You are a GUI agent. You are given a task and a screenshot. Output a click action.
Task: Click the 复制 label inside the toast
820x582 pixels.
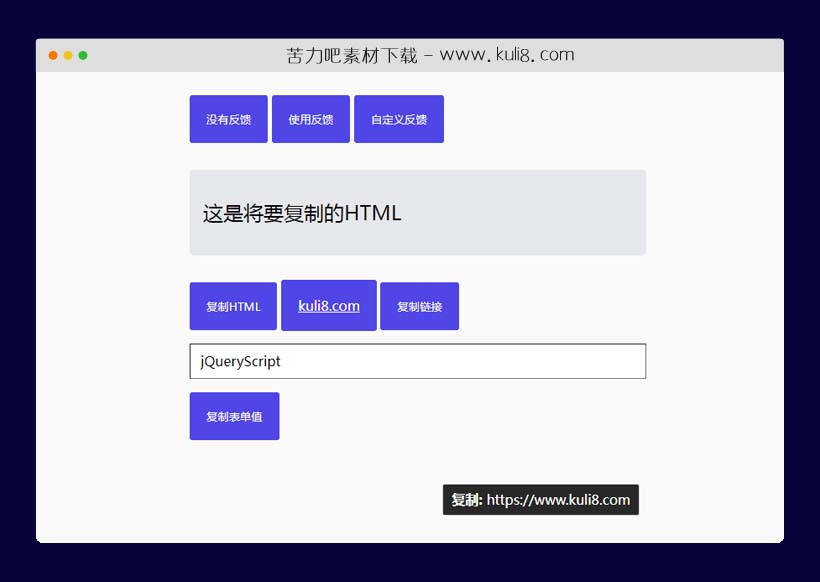(x=465, y=500)
